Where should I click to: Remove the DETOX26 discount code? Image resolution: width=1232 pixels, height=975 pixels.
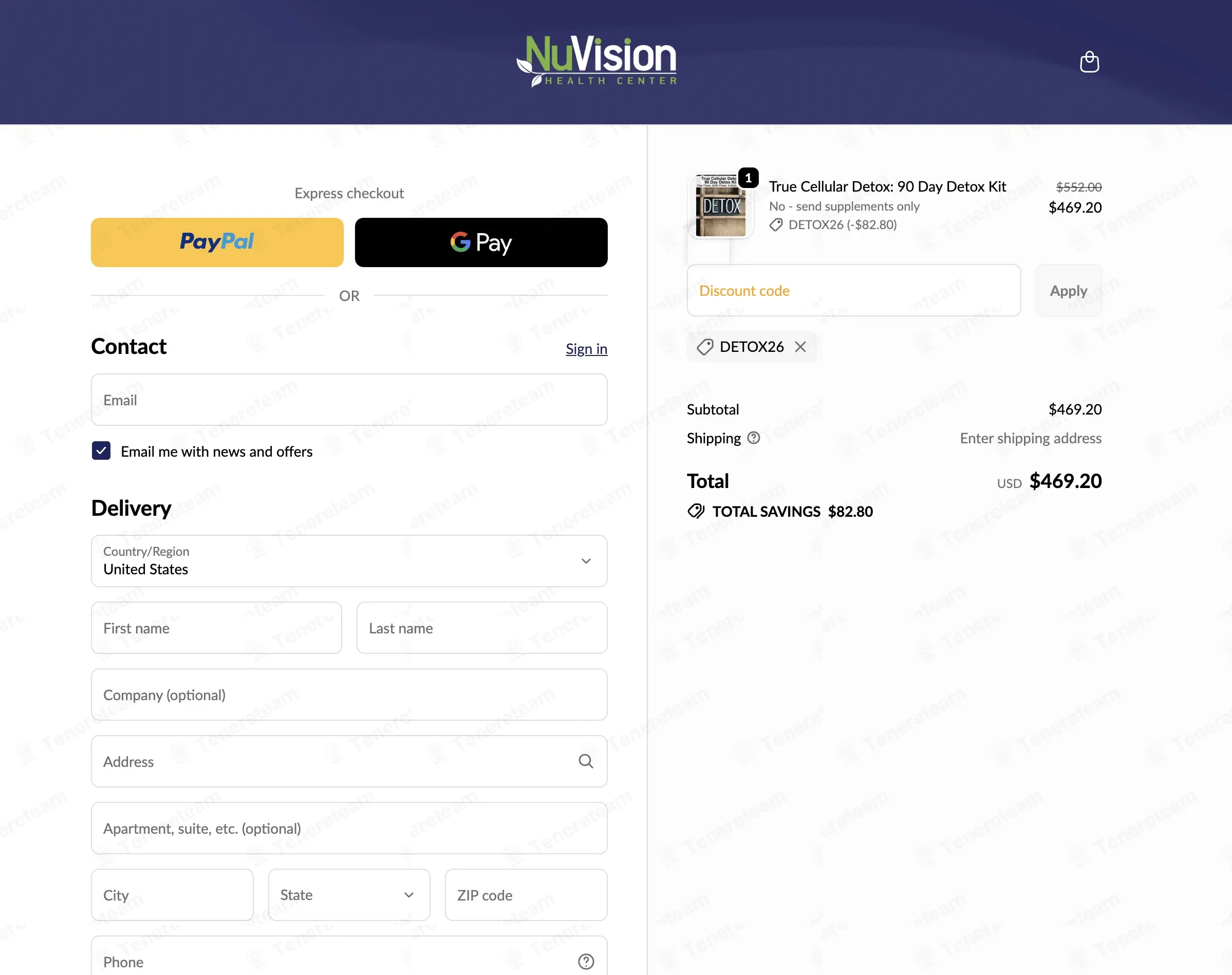click(800, 347)
